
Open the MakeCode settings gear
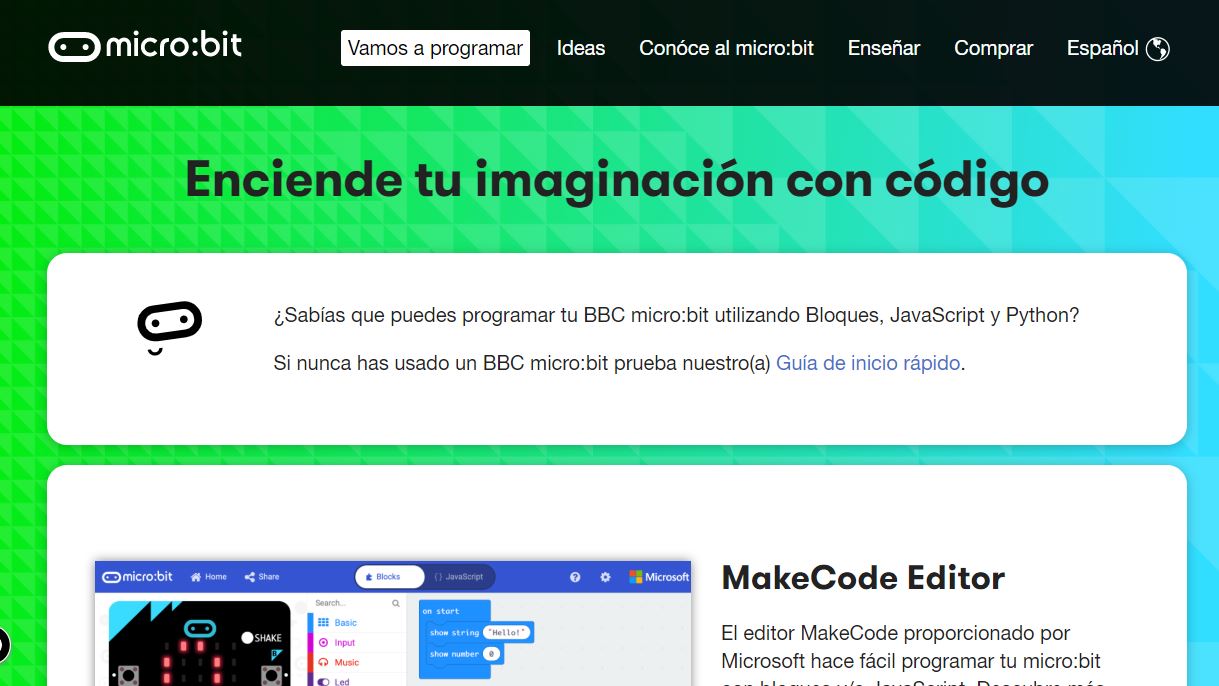click(x=604, y=576)
